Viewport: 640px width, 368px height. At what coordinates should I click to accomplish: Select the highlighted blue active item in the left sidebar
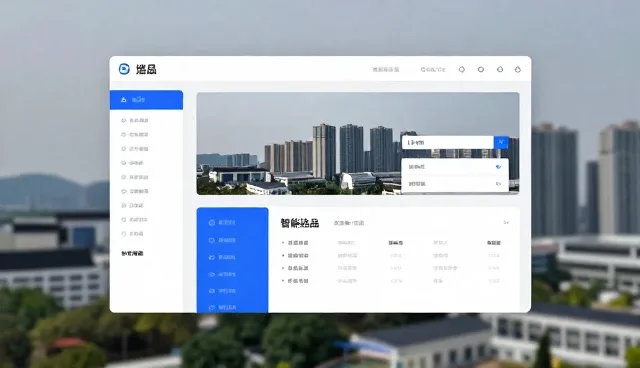coord(146,100)
